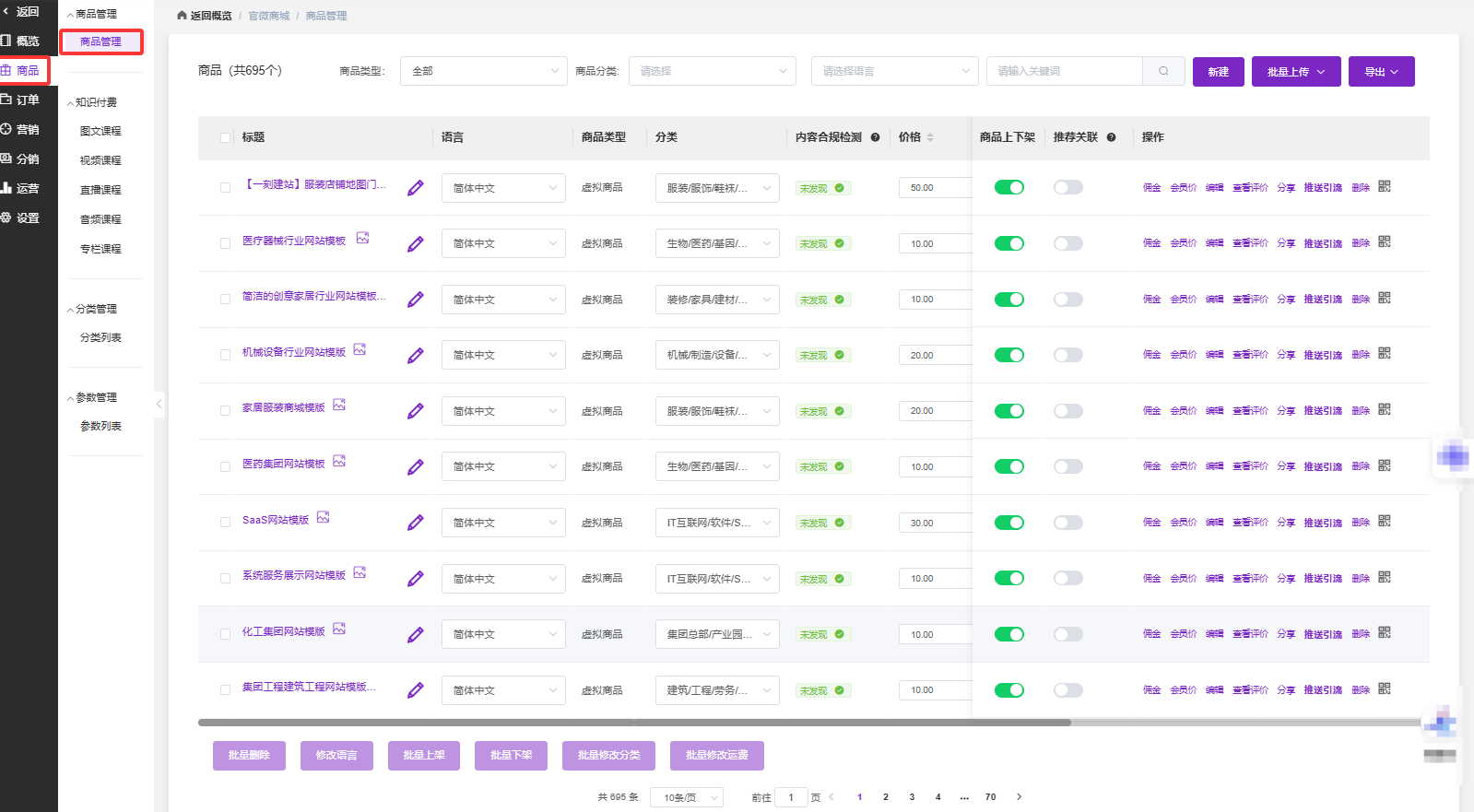1474x812 pixels.
Task: Toggle off 商品上下架 switch for 机械设备行业网站模版
Action: click(1008, 355)
